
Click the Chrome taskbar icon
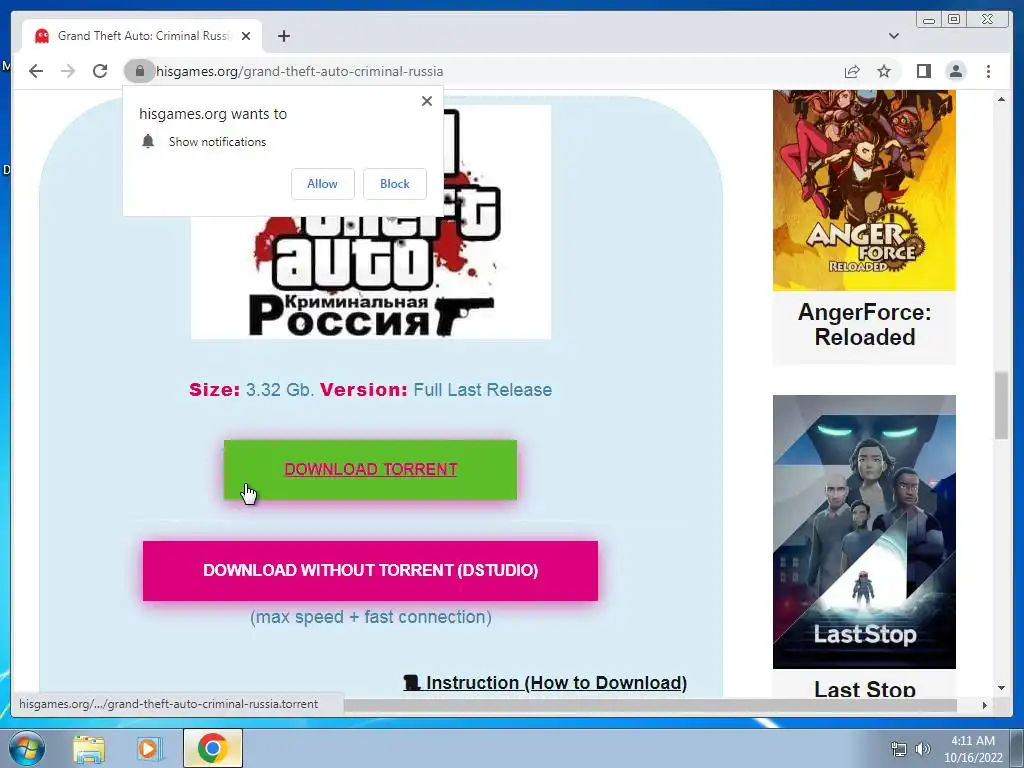pos(212,748)
